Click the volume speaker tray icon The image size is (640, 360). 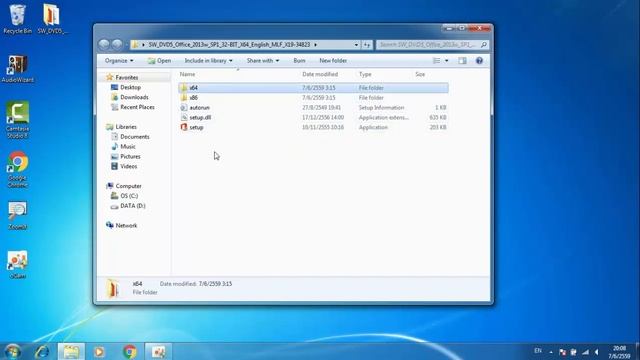(x=597, y=352)
